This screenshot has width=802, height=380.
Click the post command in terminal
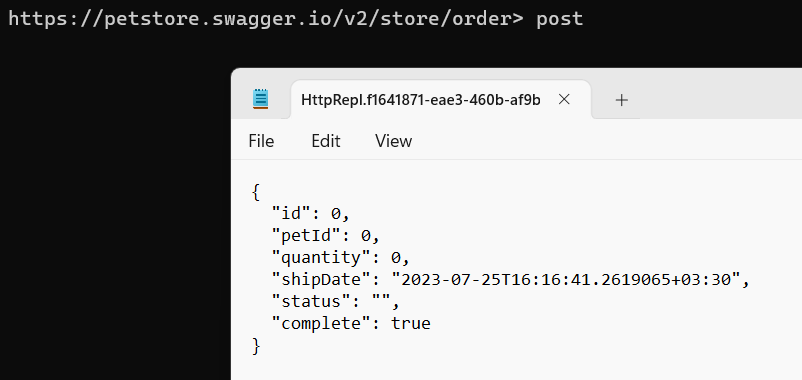point(560,19)
